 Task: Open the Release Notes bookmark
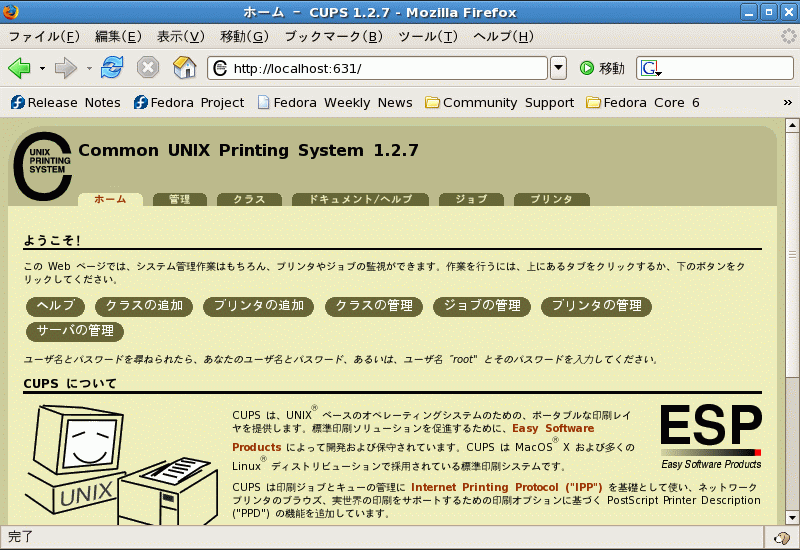pos(66,103)
